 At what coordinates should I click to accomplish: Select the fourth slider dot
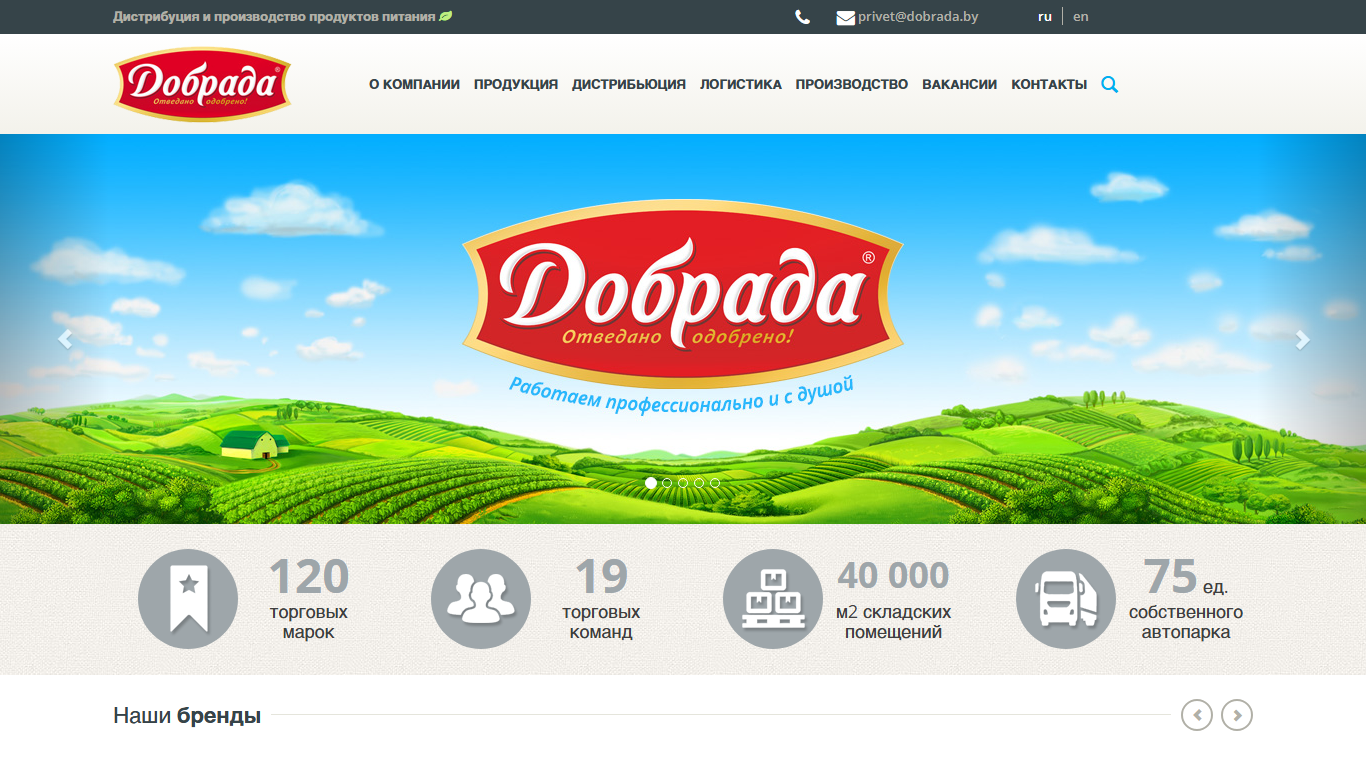click(x=699, y=483)
